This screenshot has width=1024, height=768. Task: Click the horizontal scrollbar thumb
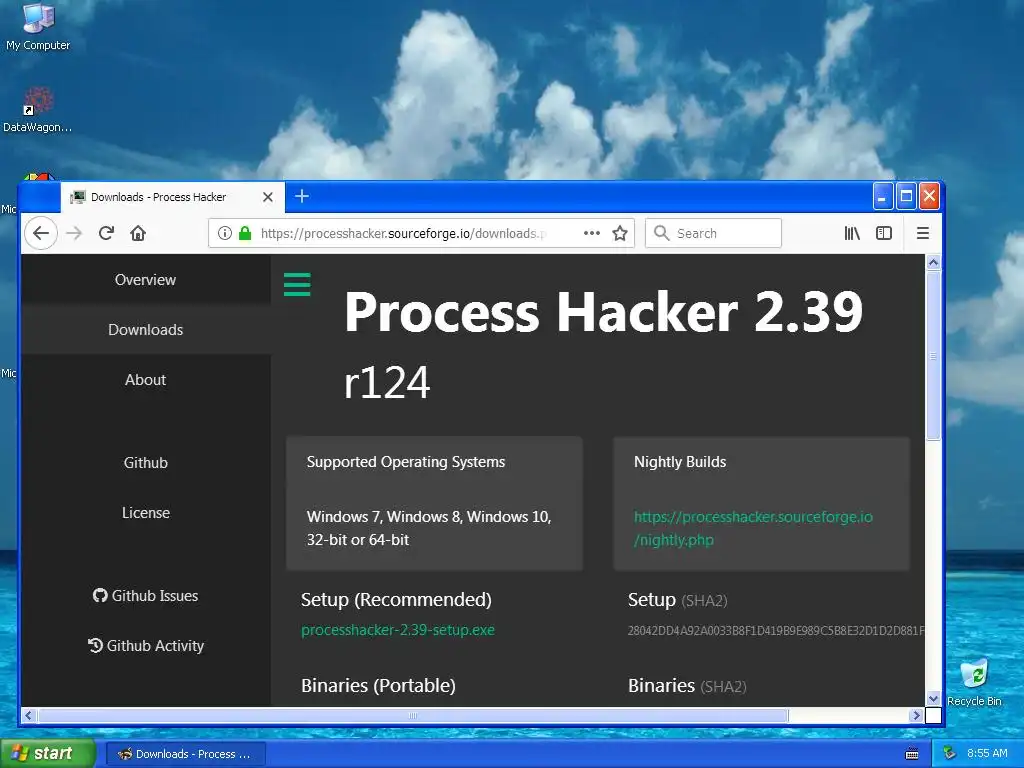[413, 716]
